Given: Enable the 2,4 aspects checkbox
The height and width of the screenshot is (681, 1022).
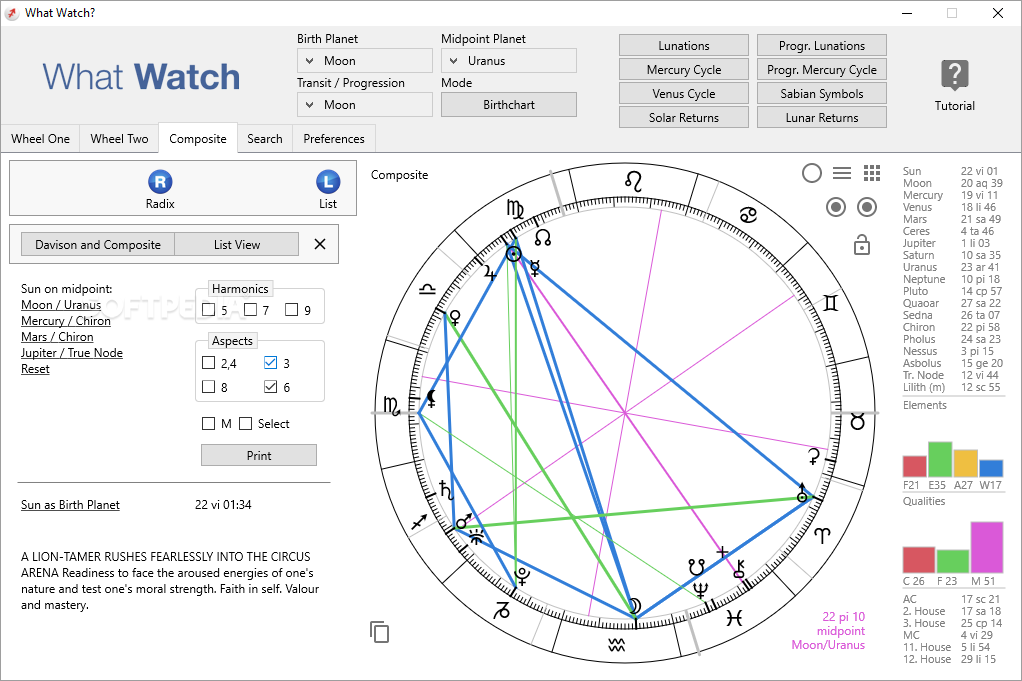Looking at the screenshot, I should [209, 363].
